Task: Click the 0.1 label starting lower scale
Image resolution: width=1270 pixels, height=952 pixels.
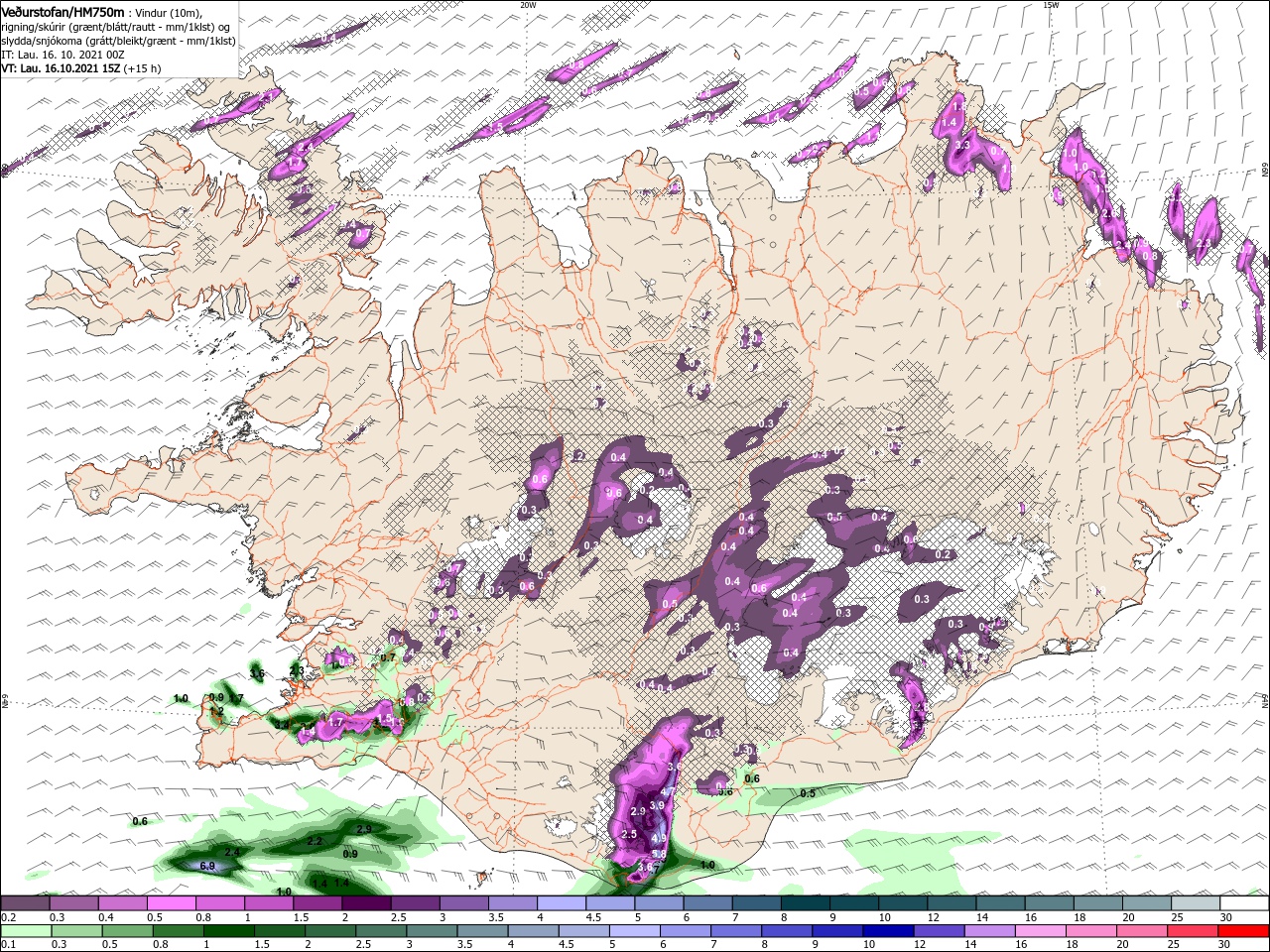Action: click(x=9, y=944)
